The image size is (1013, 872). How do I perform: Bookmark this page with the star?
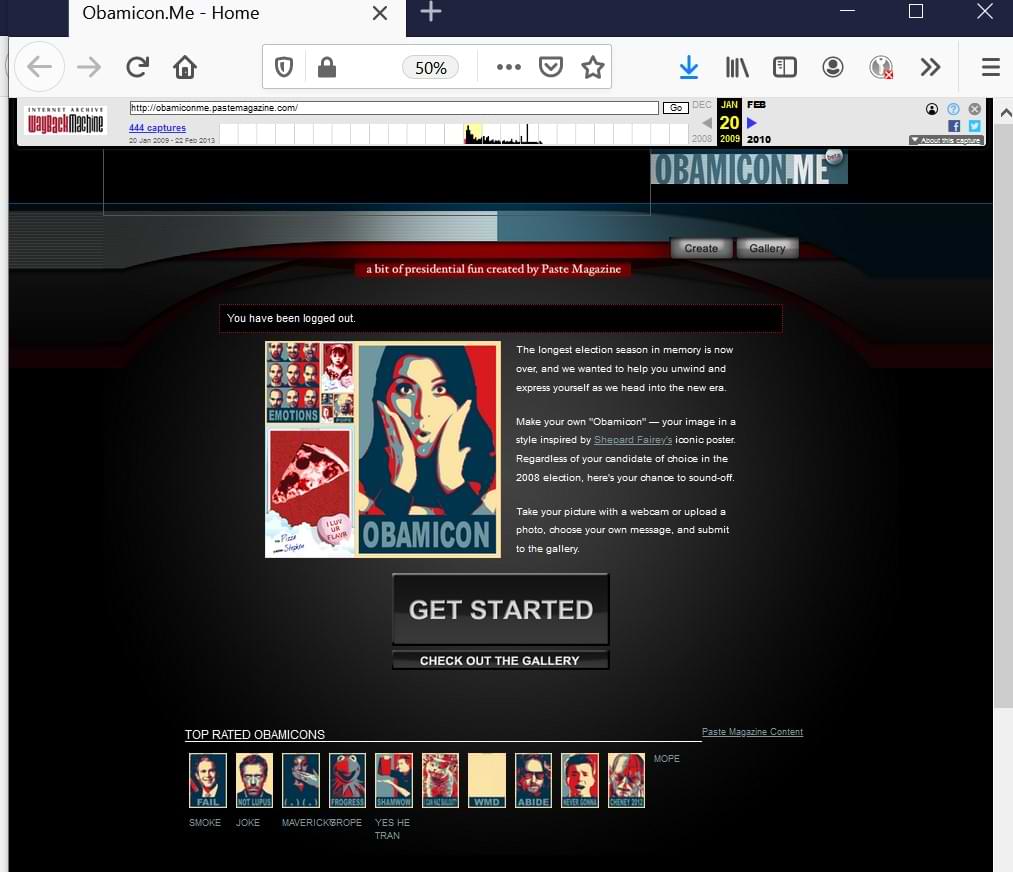(592, 67)
